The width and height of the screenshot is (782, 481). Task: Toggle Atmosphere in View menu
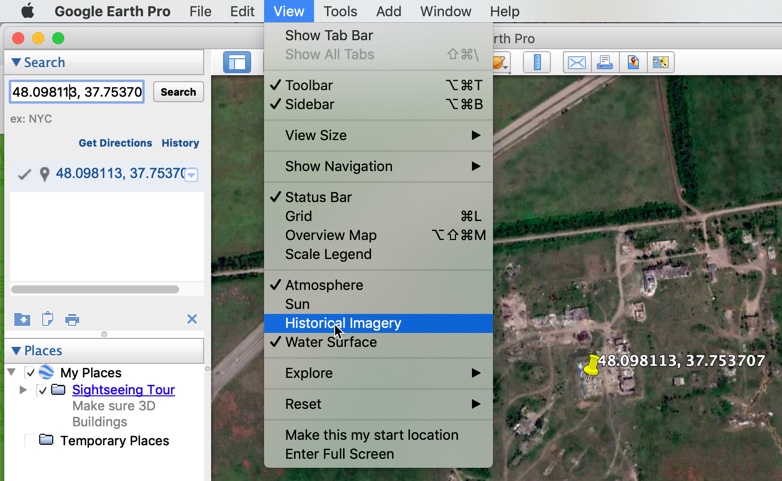378,285
